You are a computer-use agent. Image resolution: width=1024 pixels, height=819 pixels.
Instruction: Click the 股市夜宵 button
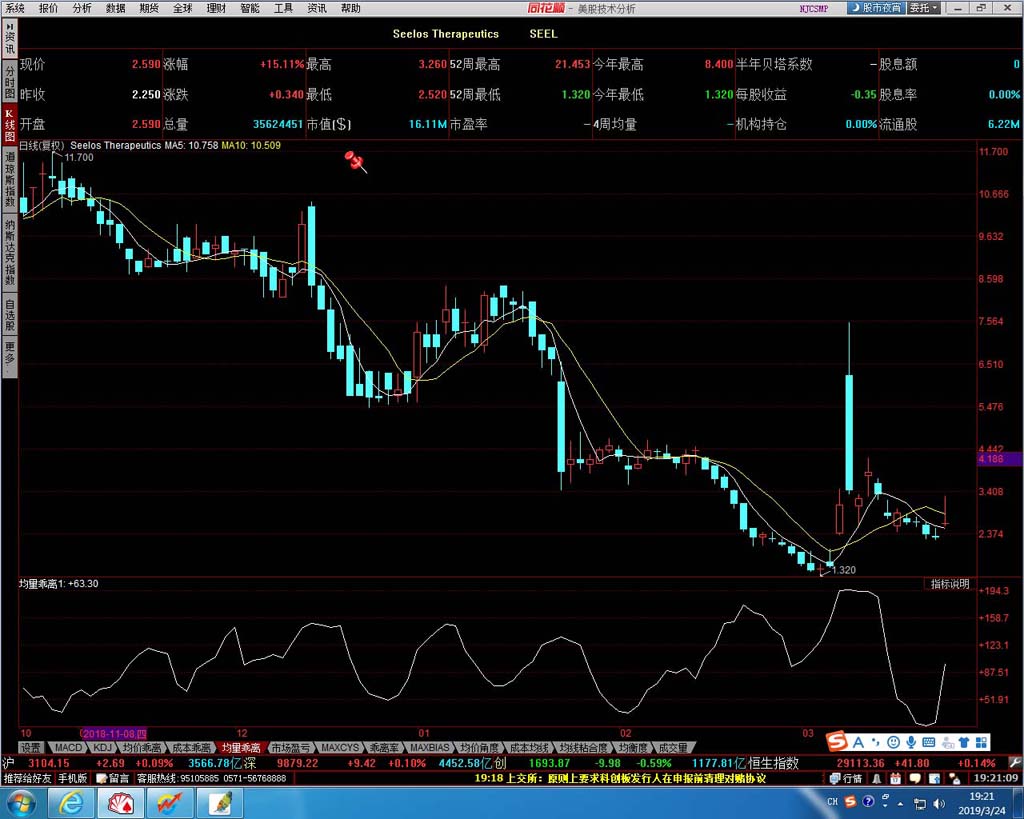tap(876, 8)
